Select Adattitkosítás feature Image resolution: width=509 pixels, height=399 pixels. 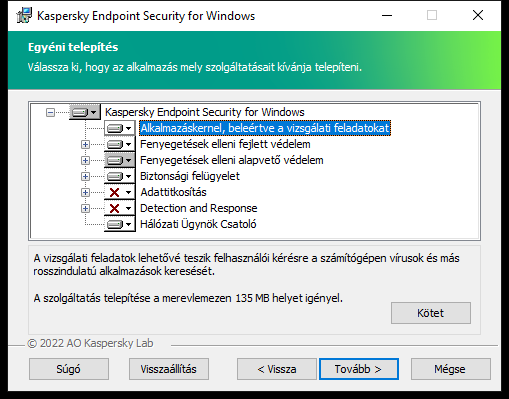173,192
